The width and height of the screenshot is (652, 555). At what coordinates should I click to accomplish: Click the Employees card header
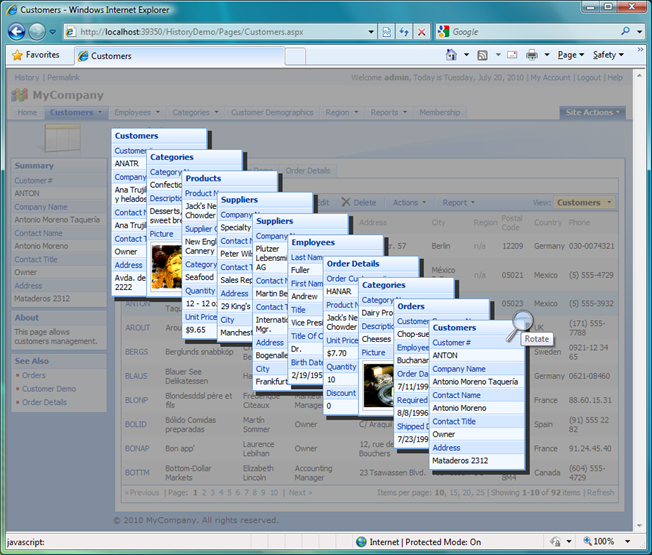coord(336,242)
